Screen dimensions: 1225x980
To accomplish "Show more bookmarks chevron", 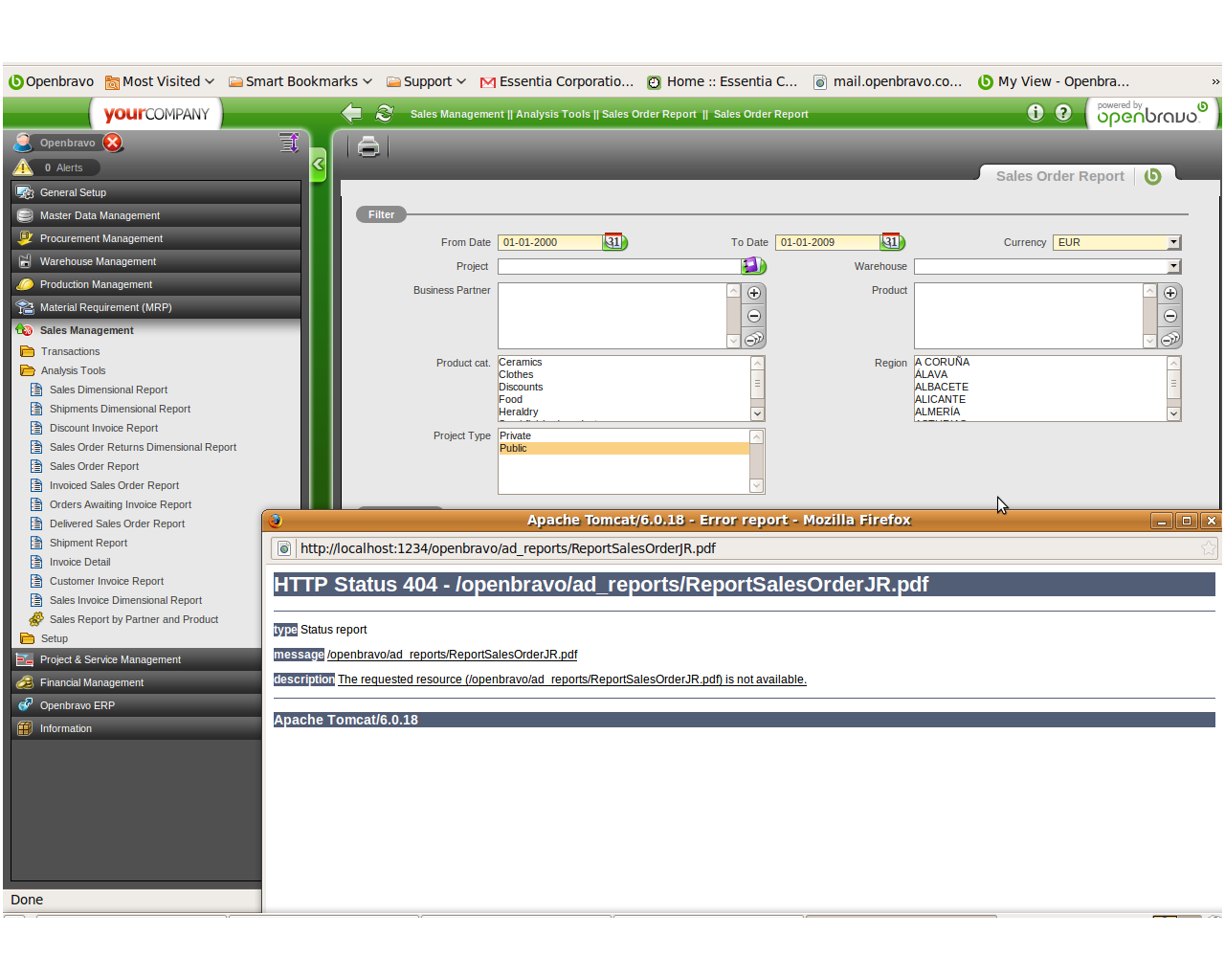I will click(1215, 82).
